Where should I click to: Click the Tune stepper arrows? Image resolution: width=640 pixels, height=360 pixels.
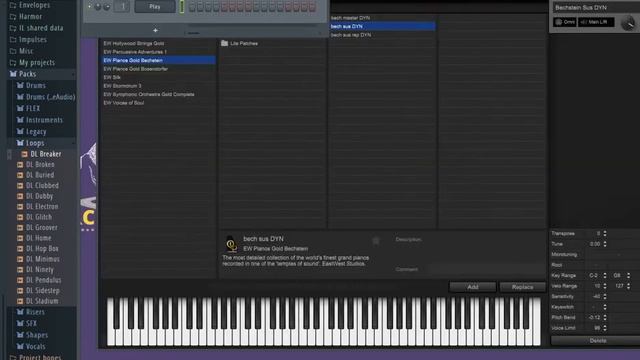point(605,244)
